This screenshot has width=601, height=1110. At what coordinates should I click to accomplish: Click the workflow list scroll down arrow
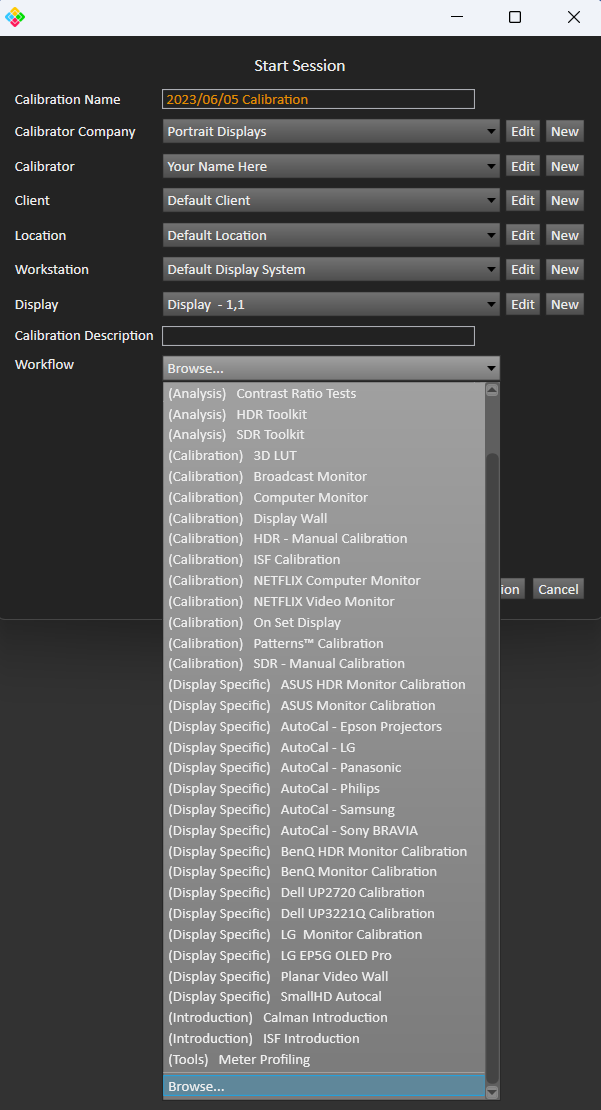[492, 1092]
